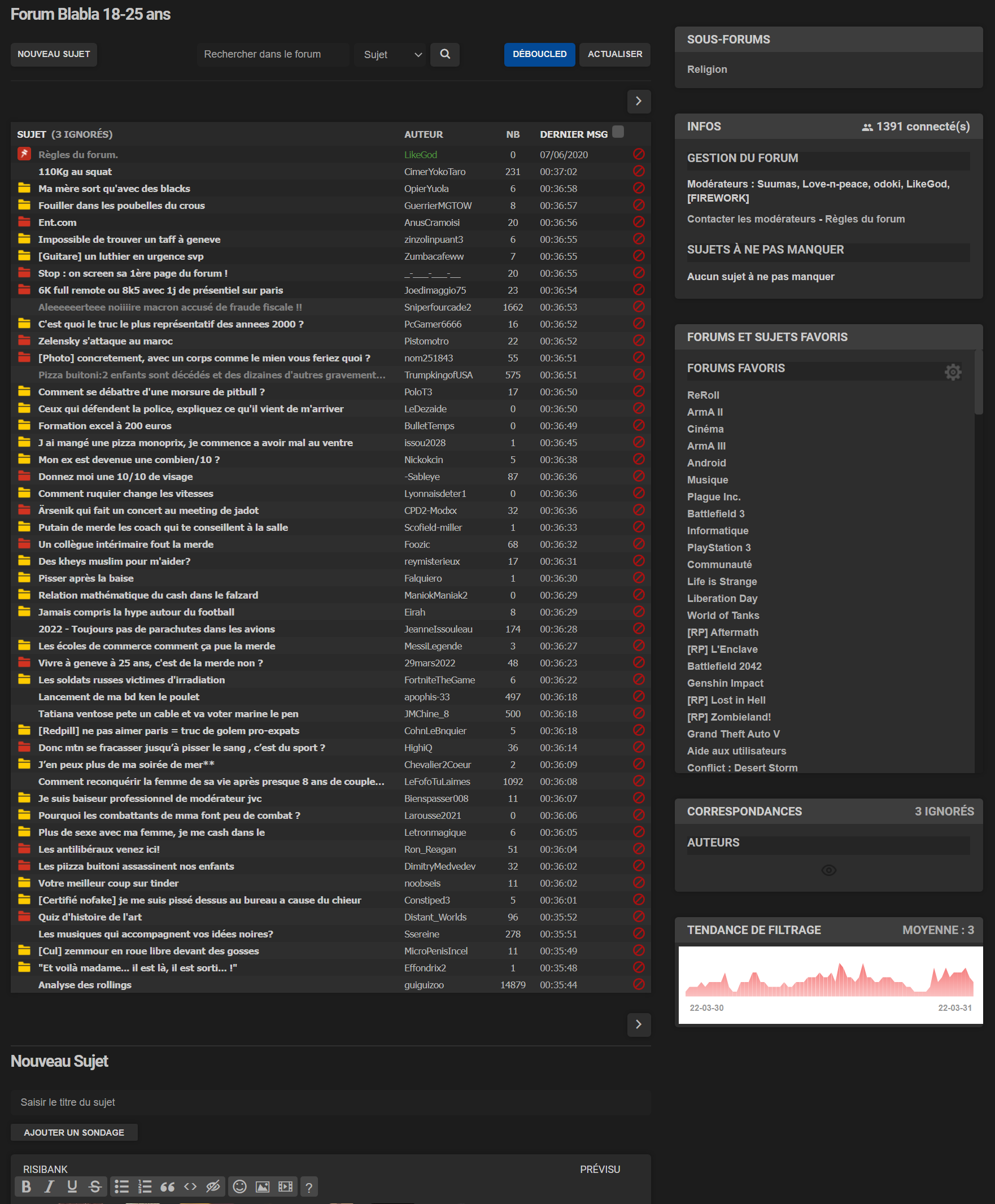Screen dimensions: 995x1204
Task: Click the folder icon beside "Quiz d'histoire de l'art"
Action: [x=24, y=917]
